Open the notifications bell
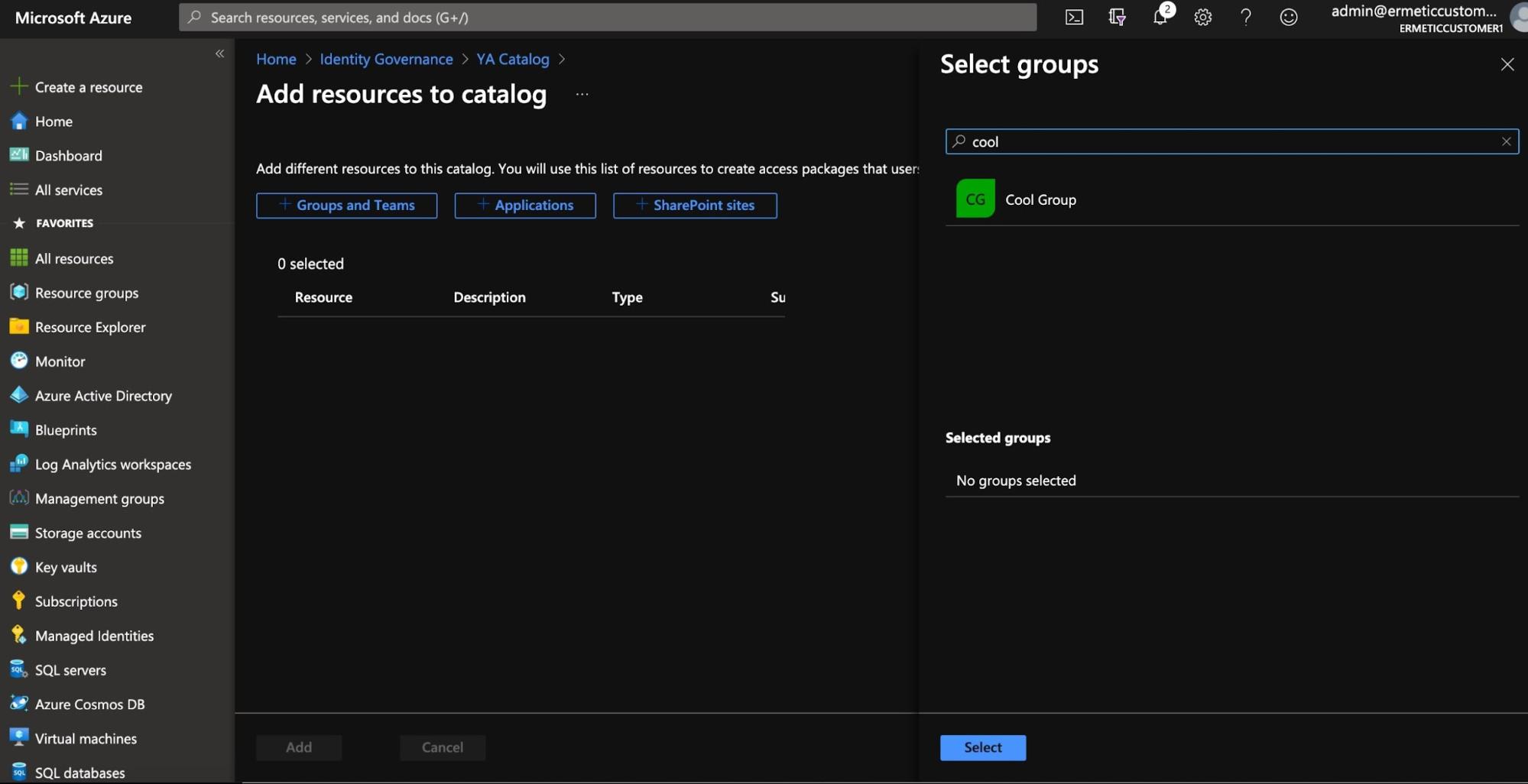The width and height of the screenshot is (1528, 784). (x=1160, y=17)
